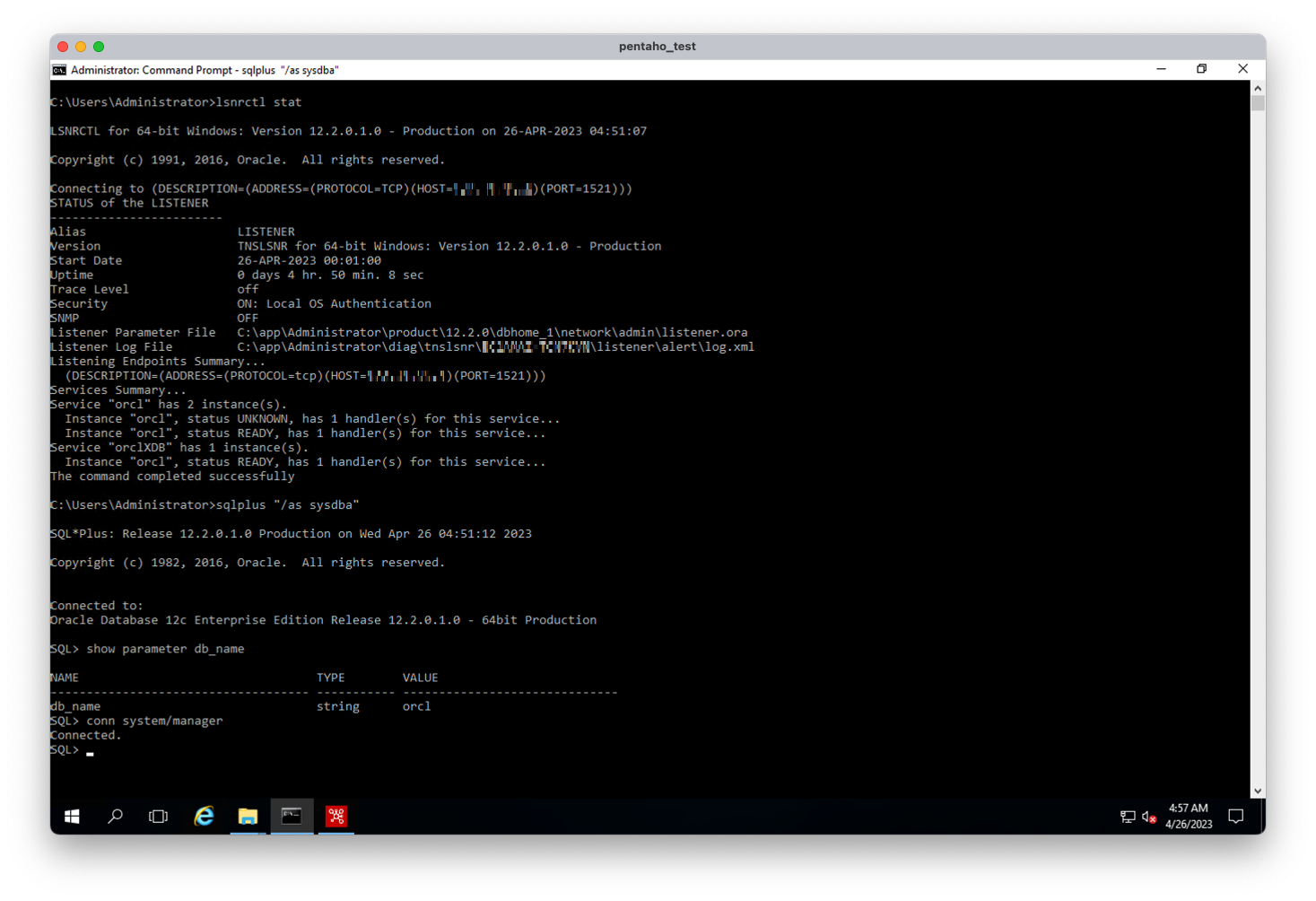Minimize the Command Prompt window
Image resolution: width=1316 pixels, height=901 pixels.
tap(1161, 69)
